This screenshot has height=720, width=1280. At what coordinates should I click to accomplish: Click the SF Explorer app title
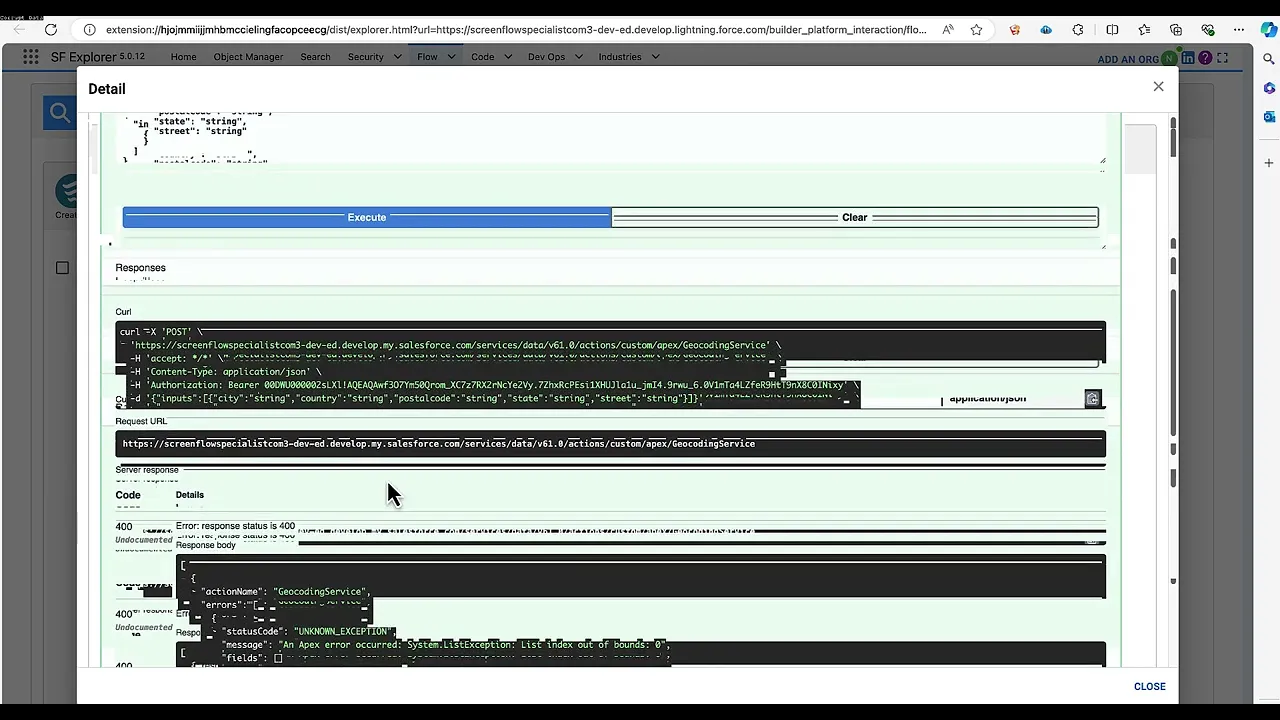coord(81,57)
